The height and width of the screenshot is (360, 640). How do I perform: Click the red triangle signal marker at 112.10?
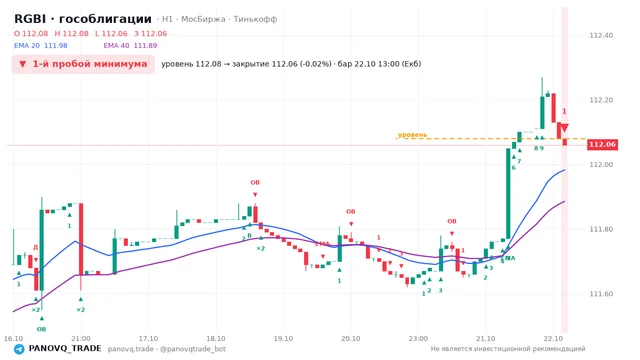[x=564, y=128]
